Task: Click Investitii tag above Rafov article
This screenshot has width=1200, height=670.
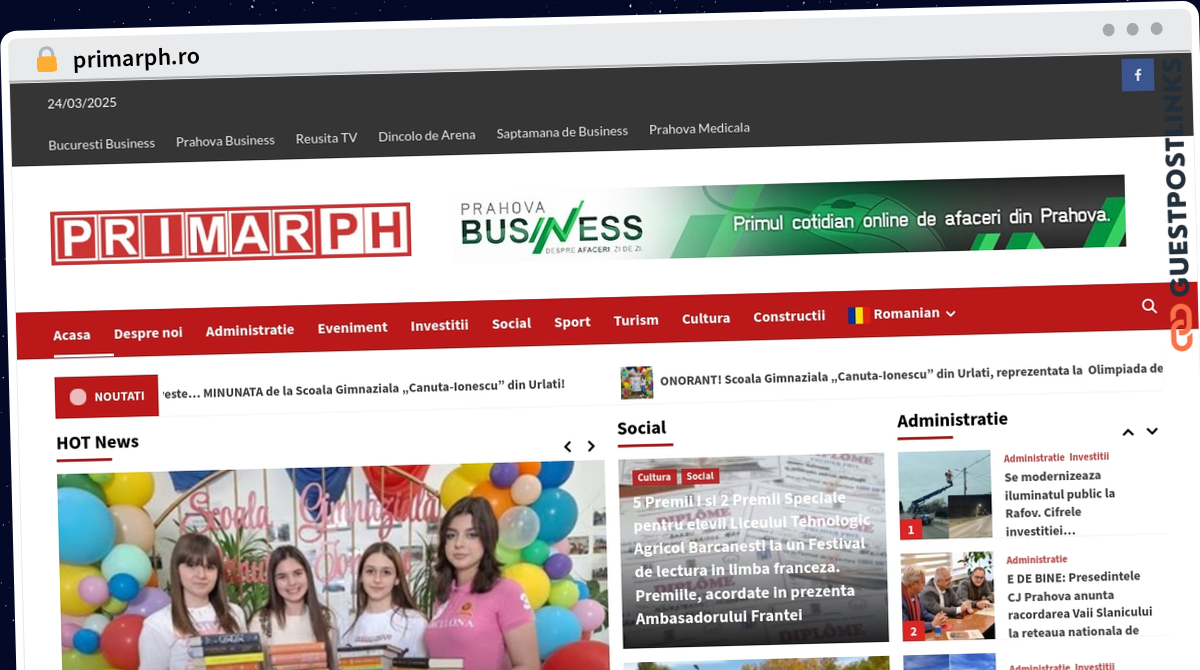Action: (1089, 457)
